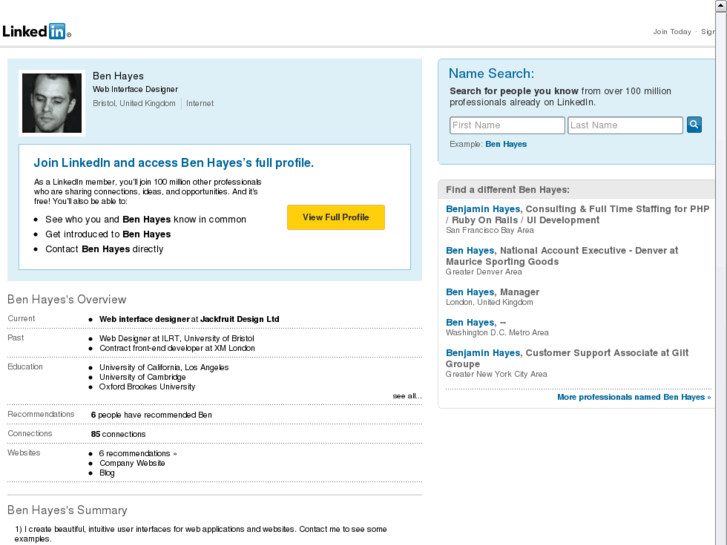Open the '6 recommendations' website link
Image resolution: width=727 pixels, height=545 pixels.
coord(137,453)
